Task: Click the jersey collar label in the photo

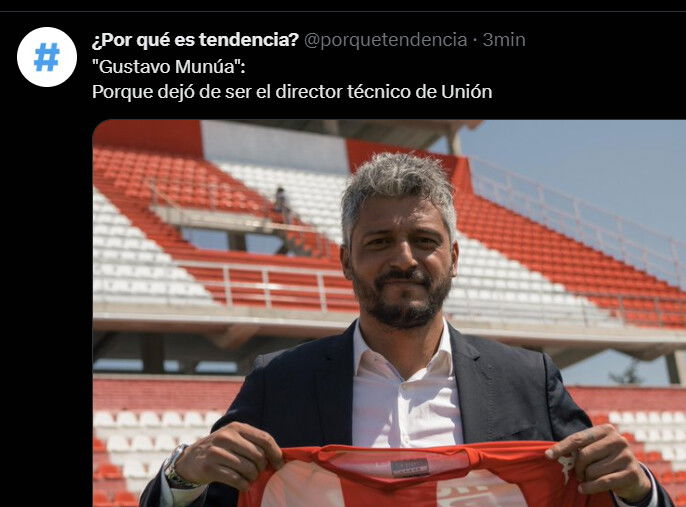Action: coord(410,467)
